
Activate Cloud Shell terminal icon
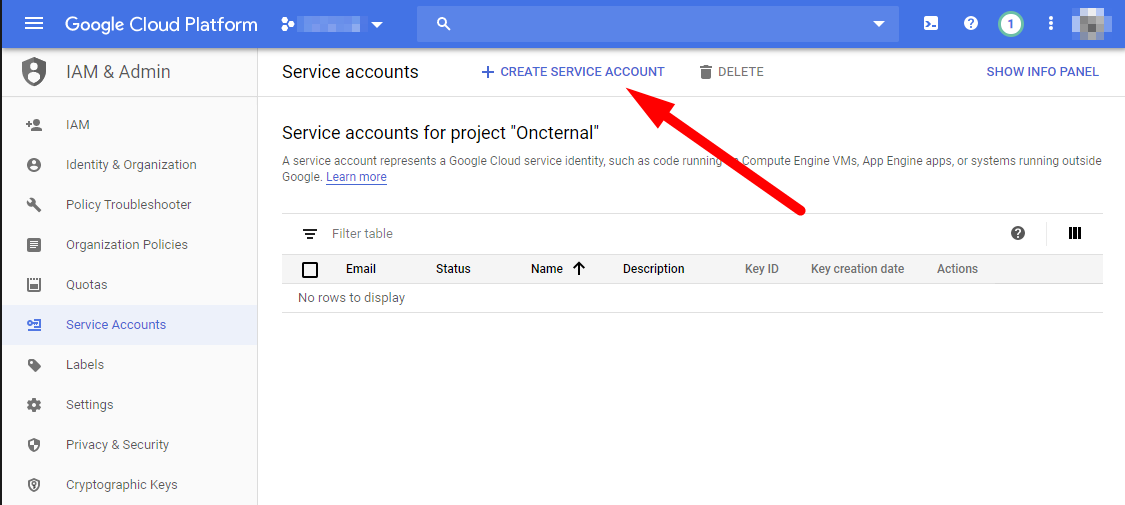931,24
